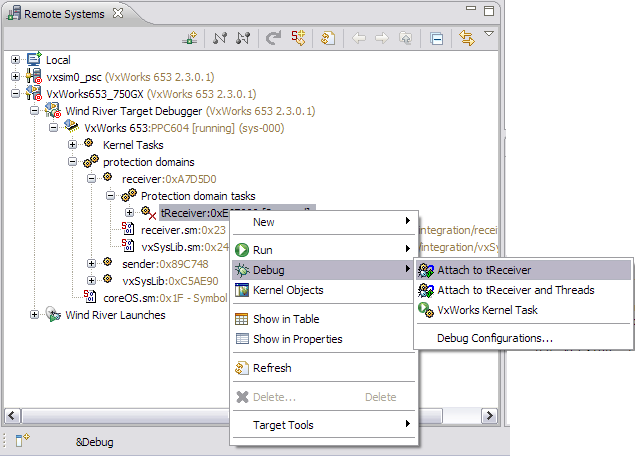Collapse the VxWorks653_750GX tree node
Viewport: 641px width, 457px height.
pos(15,94)
